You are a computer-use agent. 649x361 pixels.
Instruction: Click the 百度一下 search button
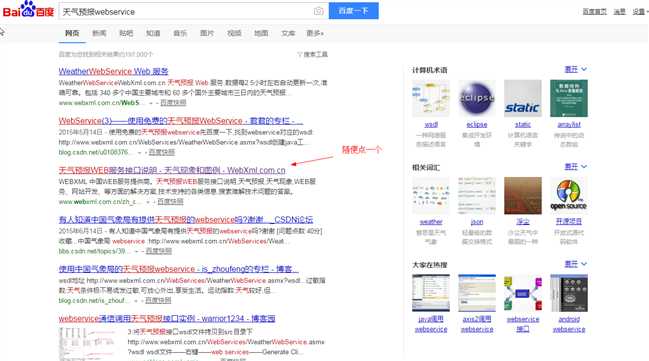(x=353, y=11)
